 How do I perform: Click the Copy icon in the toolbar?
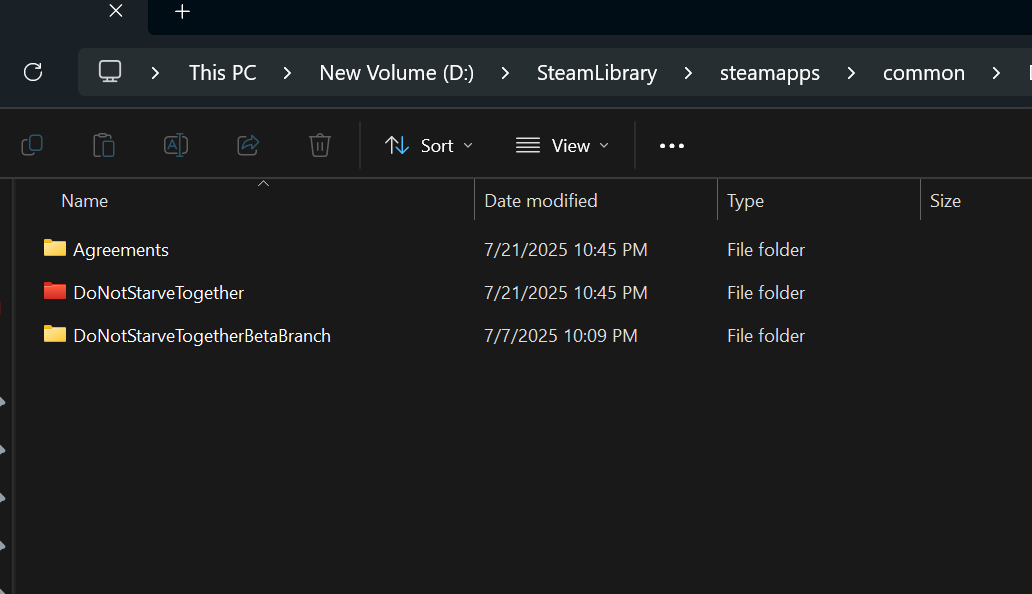pyautogui.click(x=32, y=145)
